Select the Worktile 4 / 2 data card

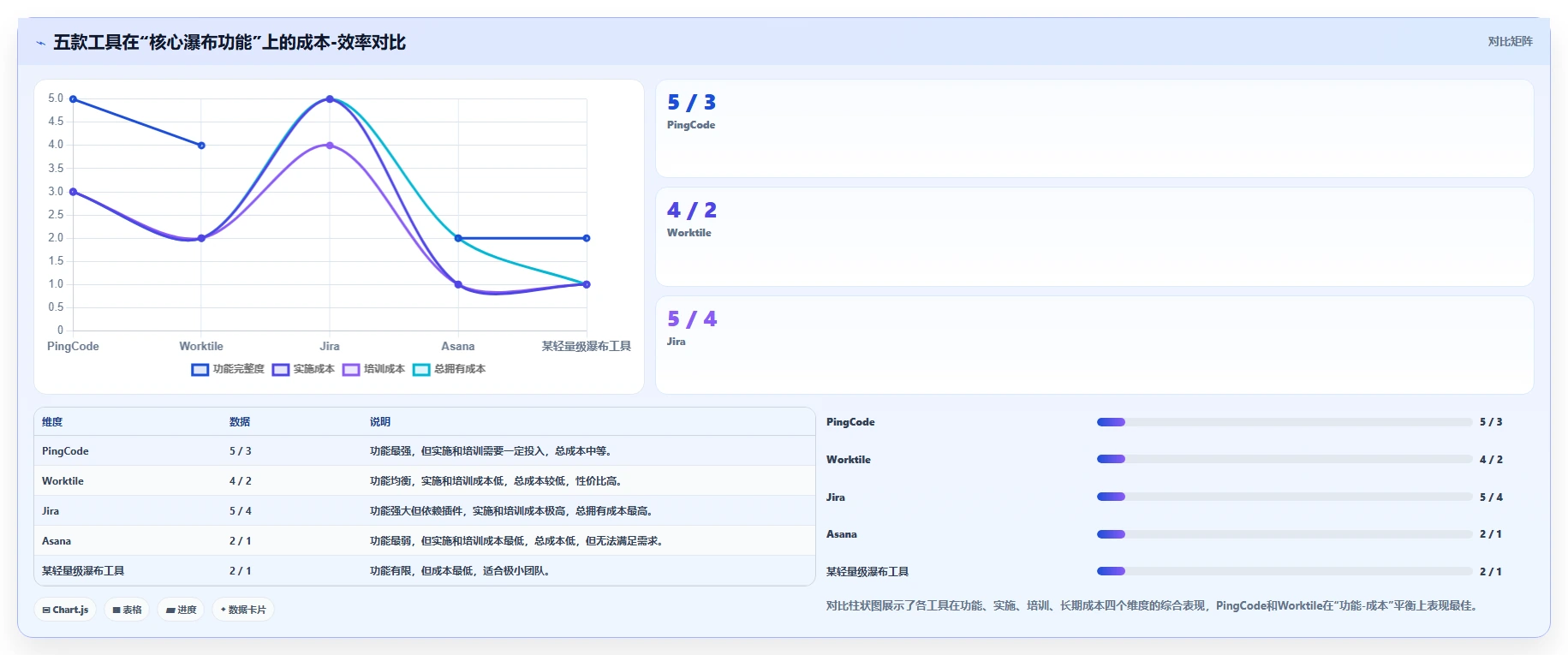pyautogui.click(x=1094, y=237)
